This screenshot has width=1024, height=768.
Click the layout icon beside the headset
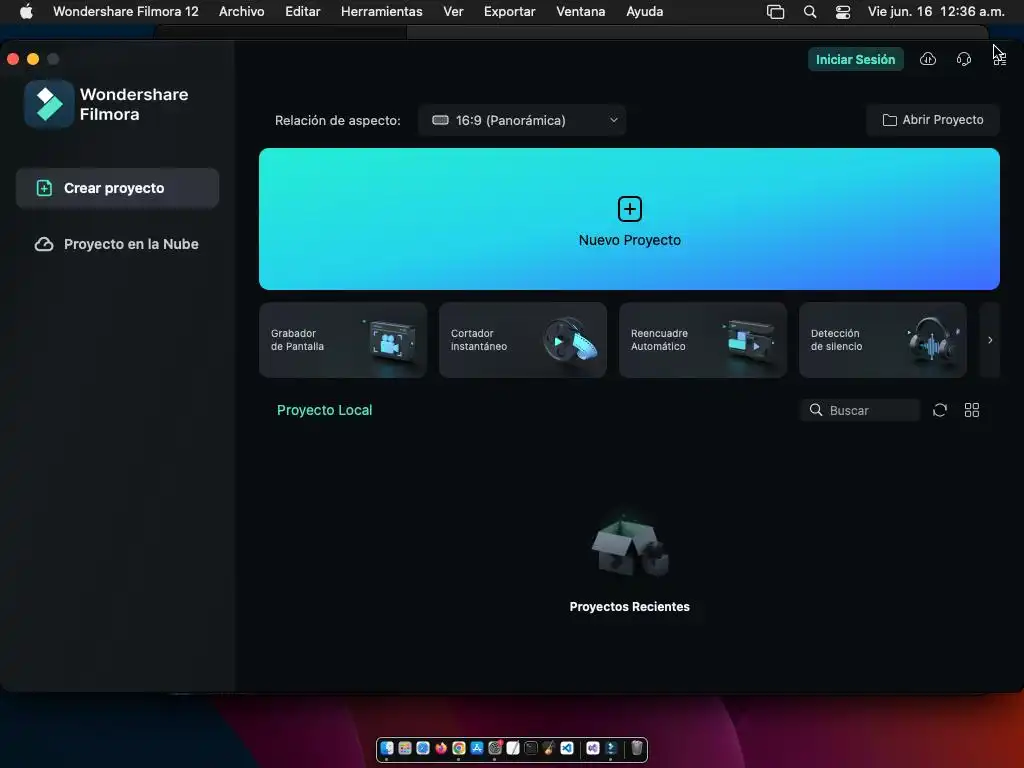click(x=1000, y=59)
